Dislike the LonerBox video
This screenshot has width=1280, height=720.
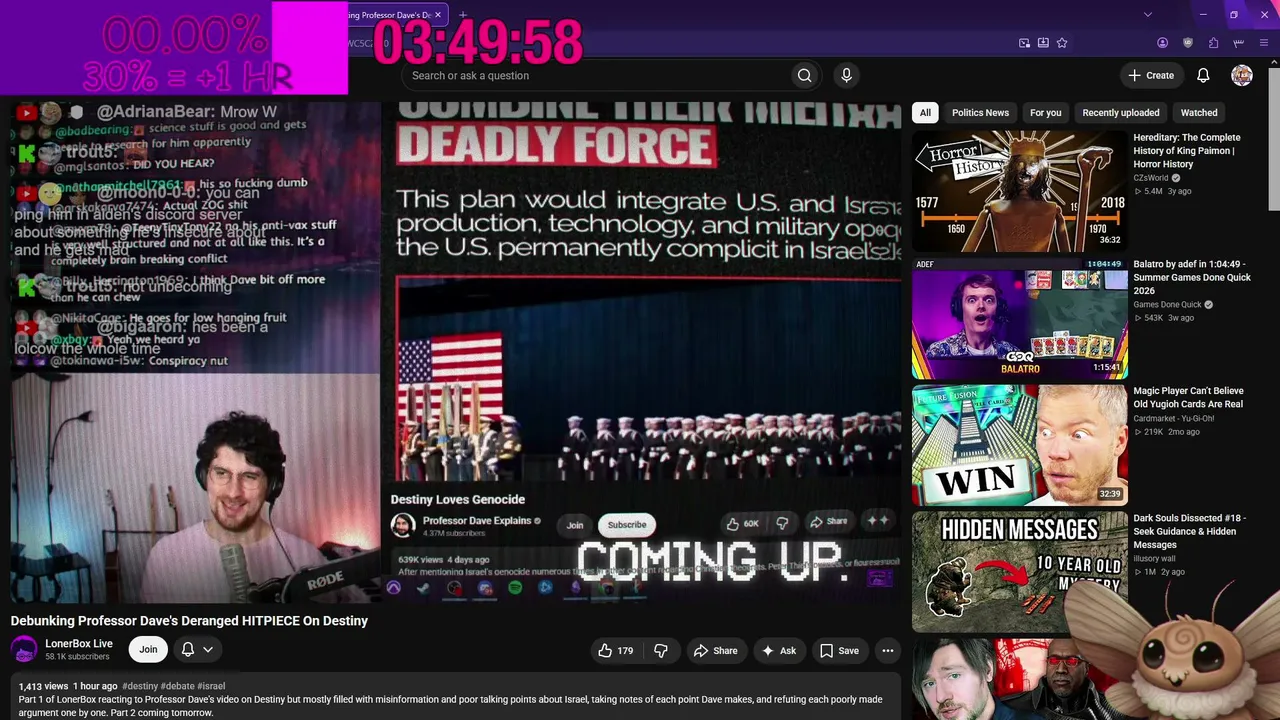point(661,651)
